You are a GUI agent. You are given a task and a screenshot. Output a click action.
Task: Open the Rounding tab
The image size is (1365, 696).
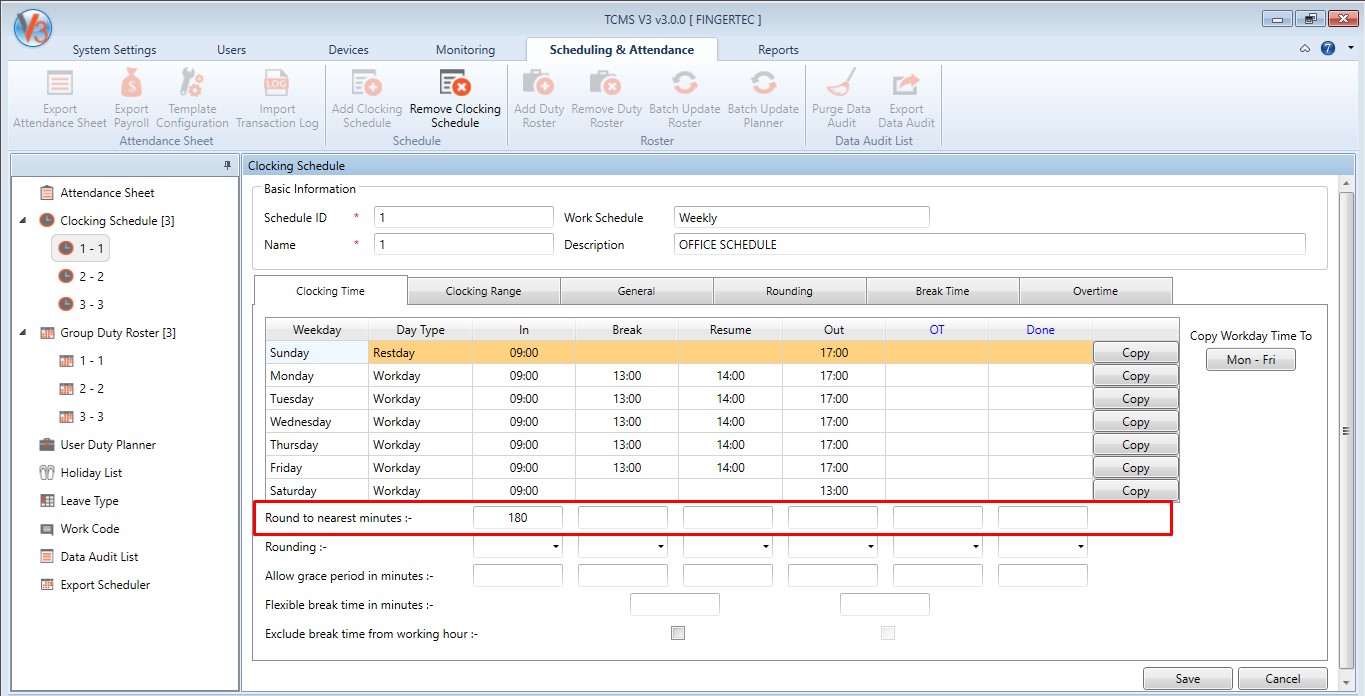click(789, 291)
